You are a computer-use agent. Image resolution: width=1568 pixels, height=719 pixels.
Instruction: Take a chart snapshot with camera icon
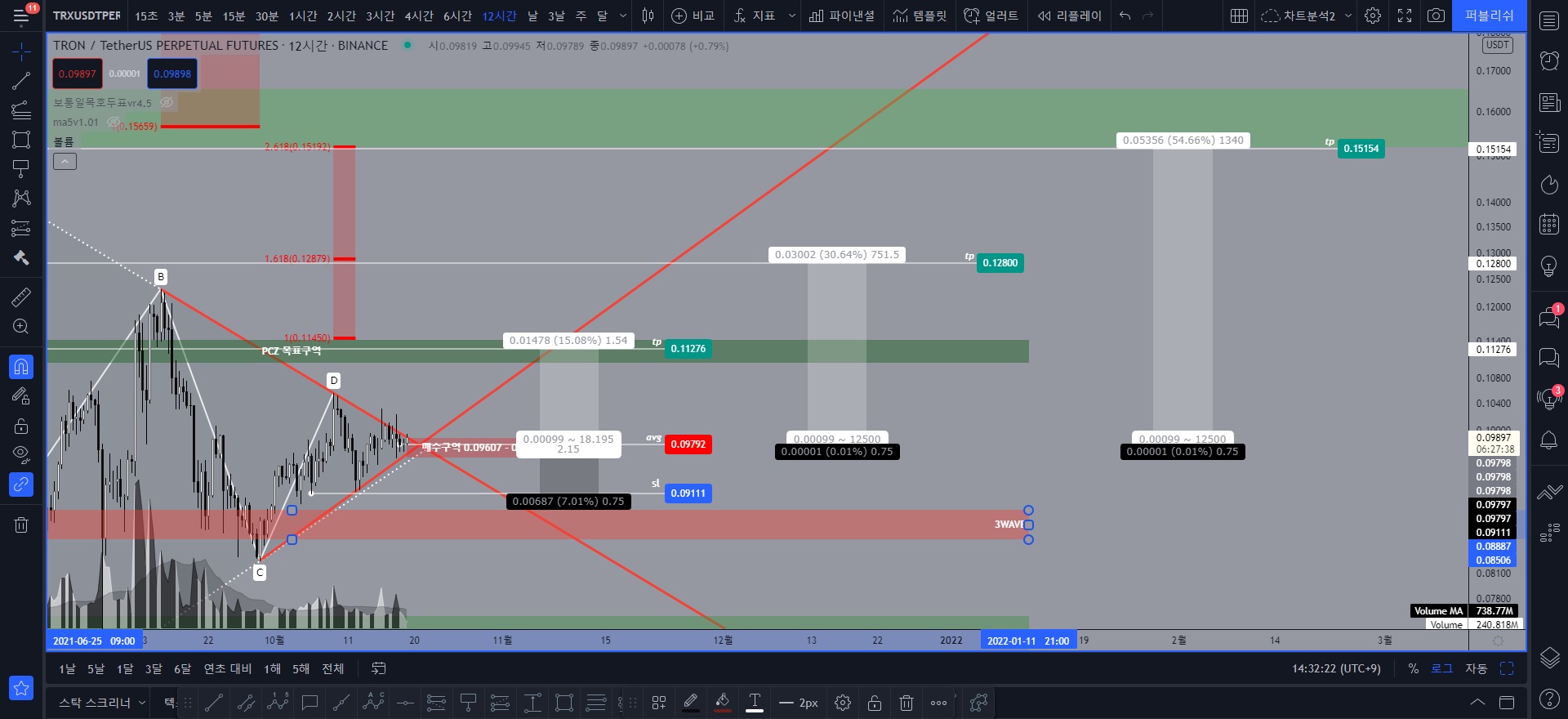(1436, 16)
